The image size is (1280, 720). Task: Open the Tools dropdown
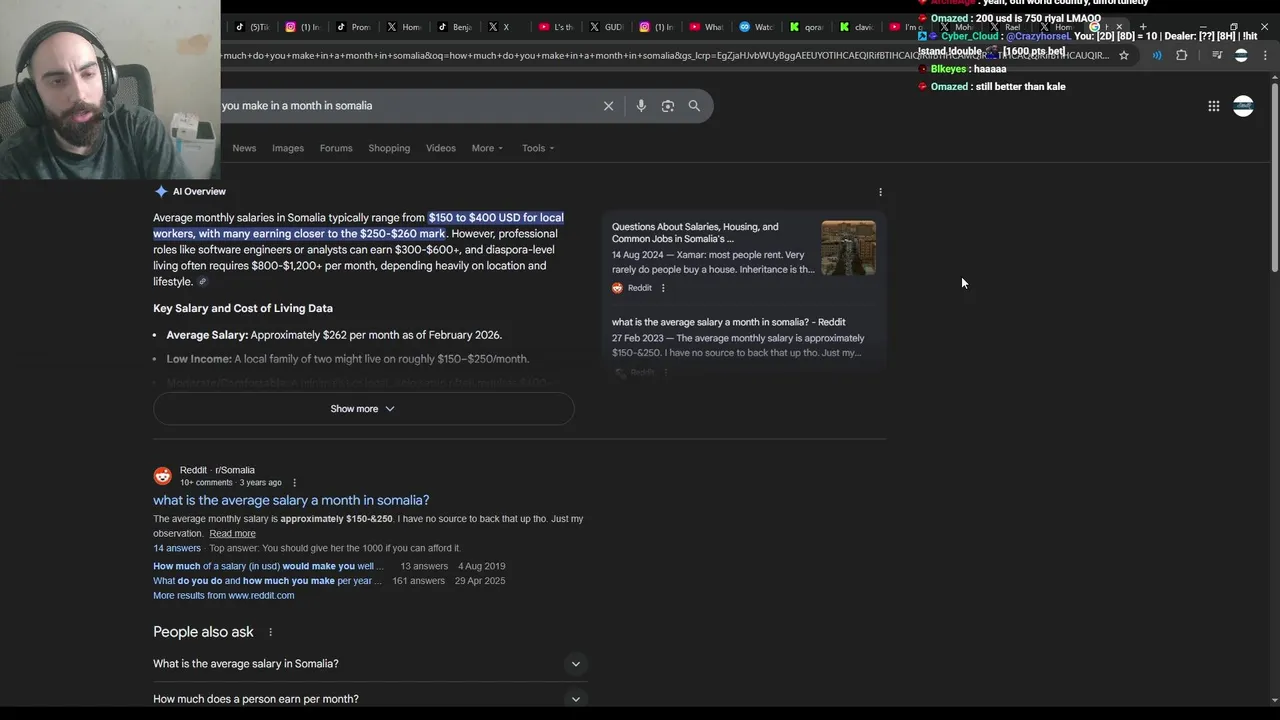(x=538, y=148)
